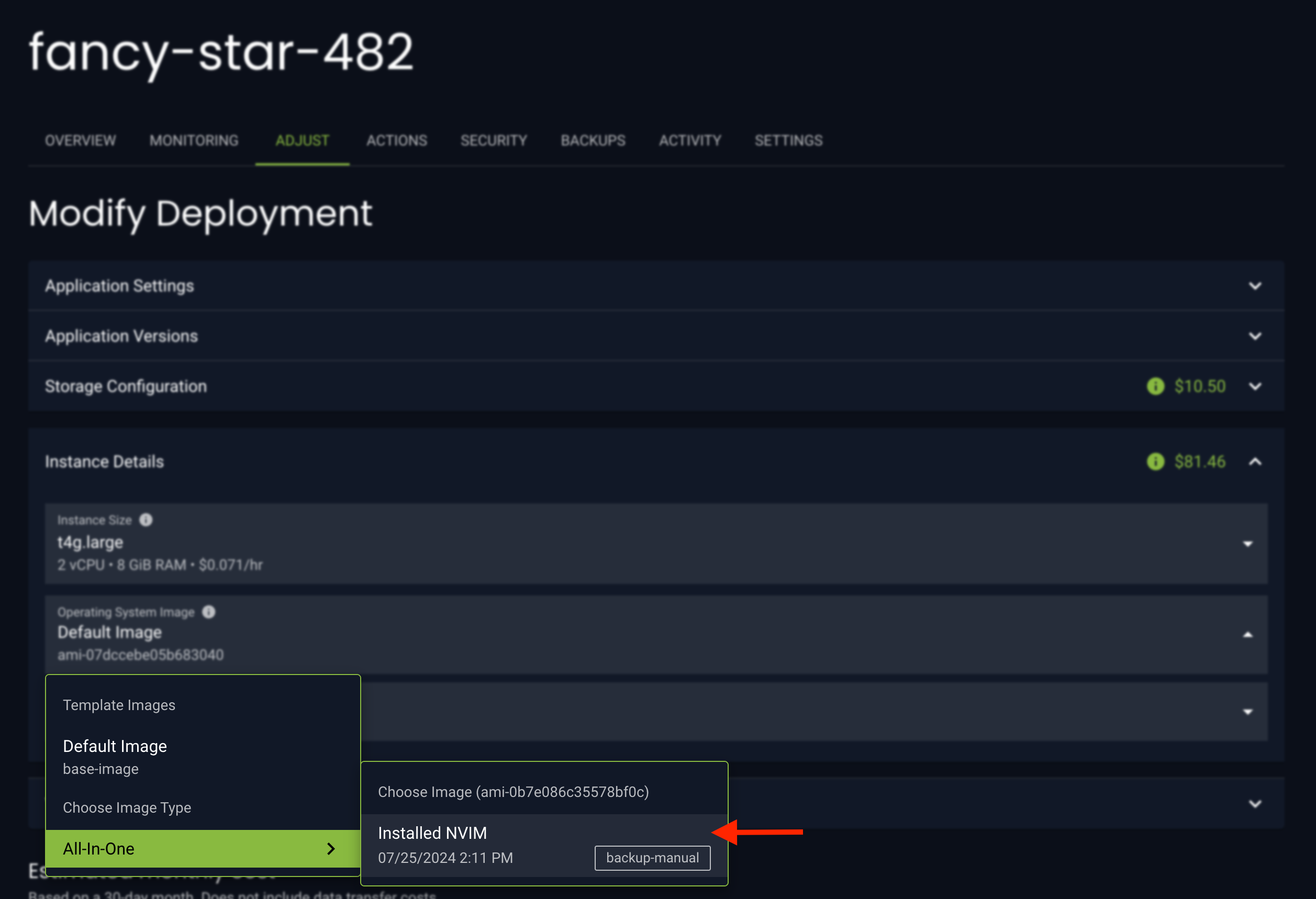Viewport: 1316px width, 899px height.
Task: Click the Instance Details green info icon
Action: point(1155,462)
